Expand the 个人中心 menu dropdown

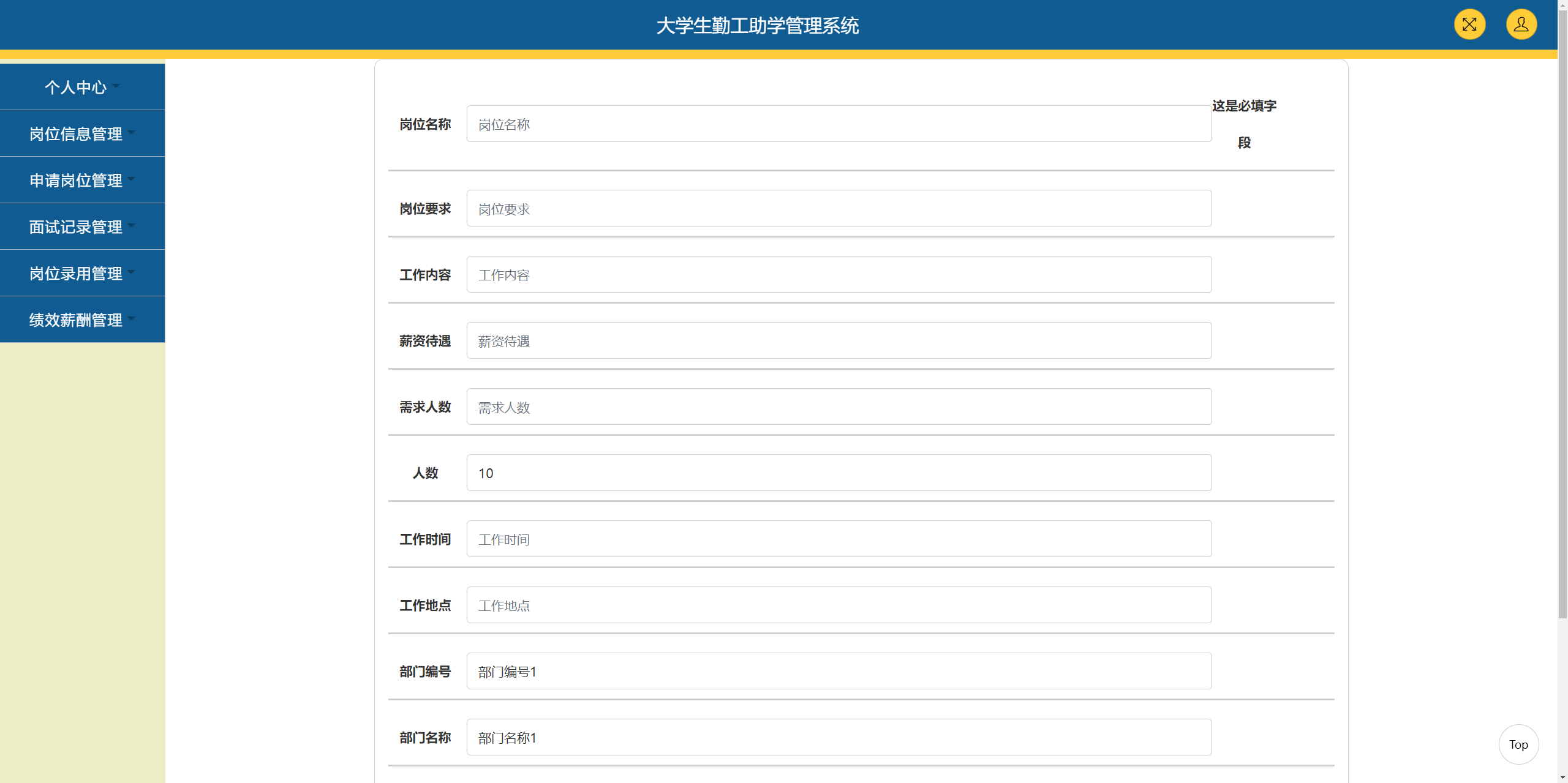(x=116, y=86)
